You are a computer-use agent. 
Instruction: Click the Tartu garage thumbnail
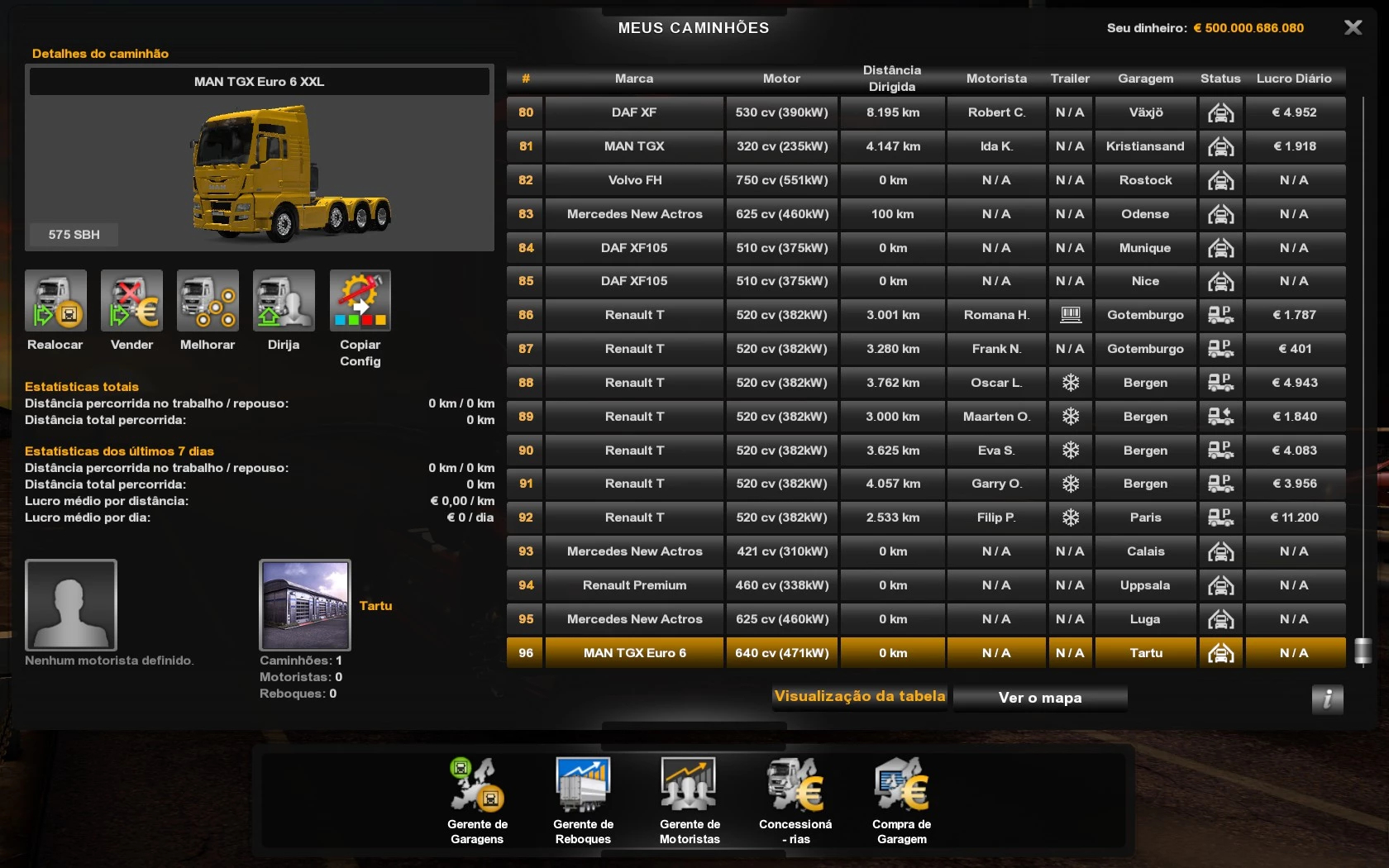tap(305, 605)
